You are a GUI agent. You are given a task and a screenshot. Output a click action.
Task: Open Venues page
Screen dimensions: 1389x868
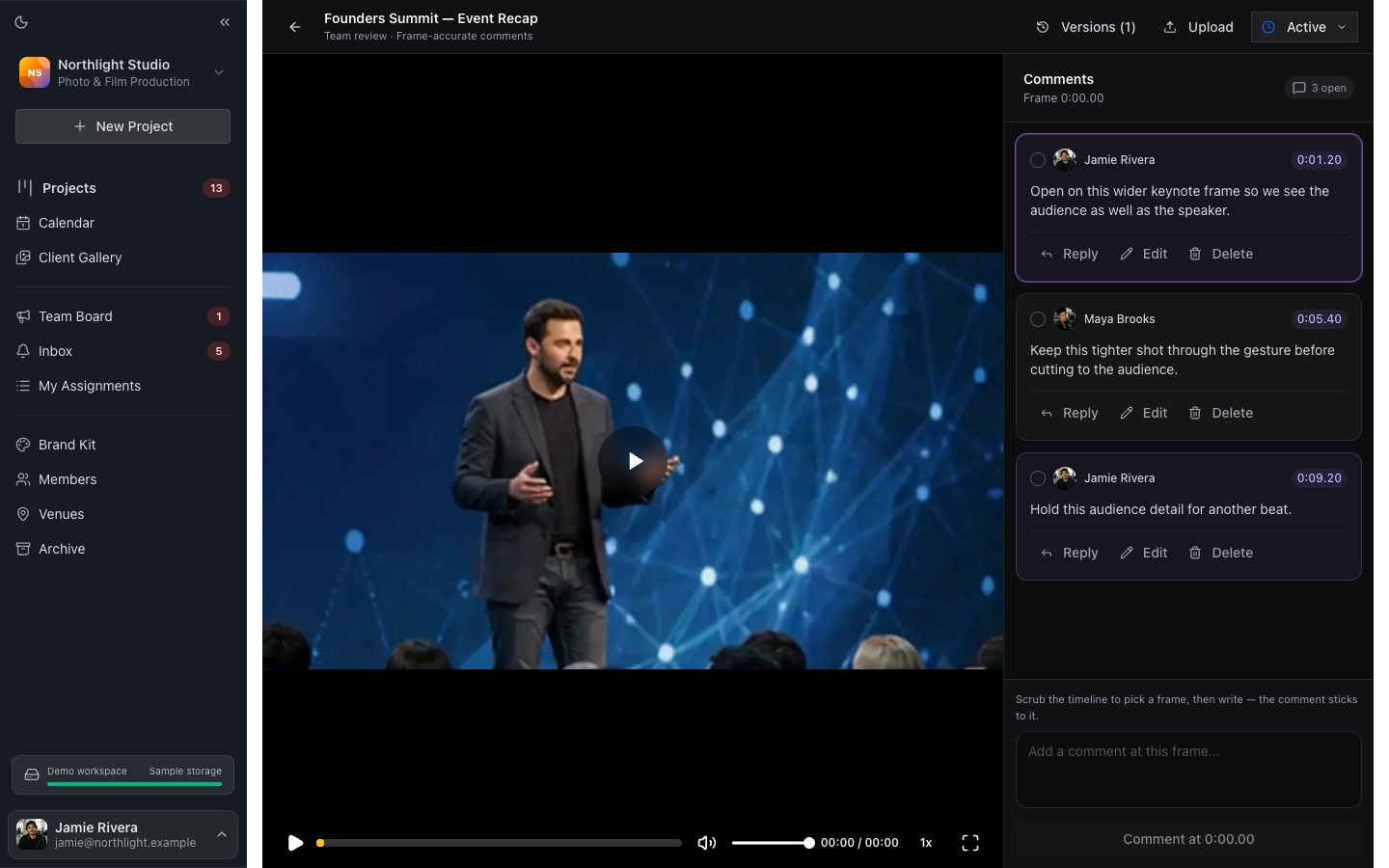[x=123, y=514]
